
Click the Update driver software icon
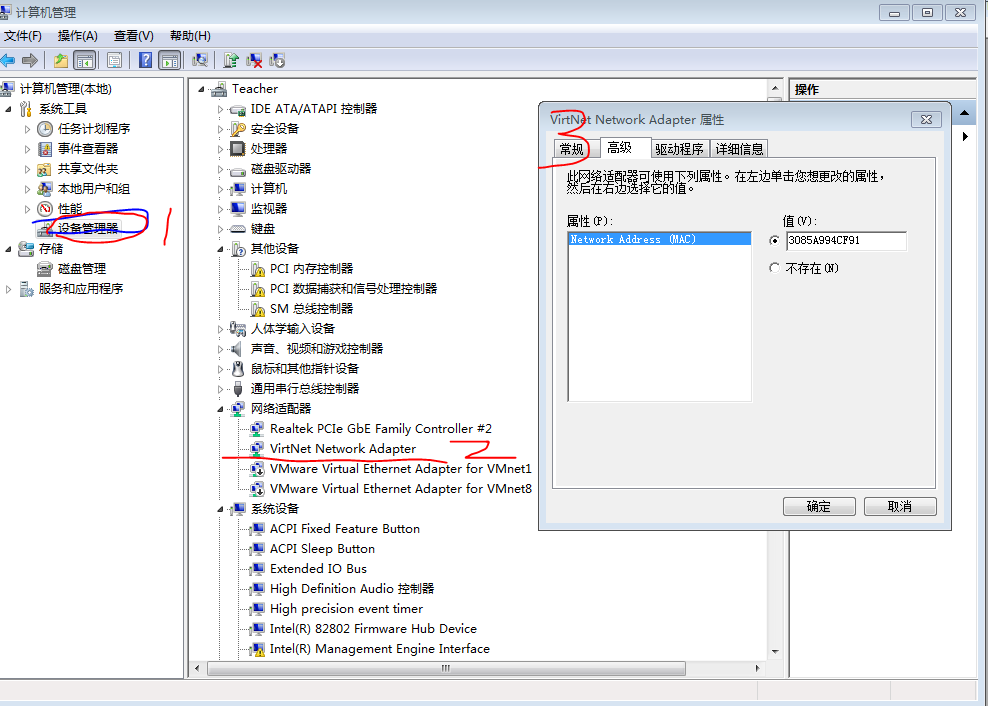pos(231,60)
